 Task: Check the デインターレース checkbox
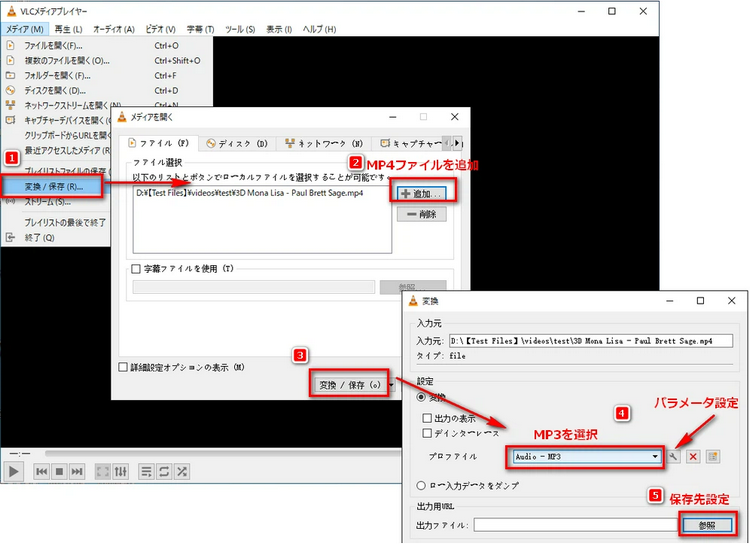[427, 433]
